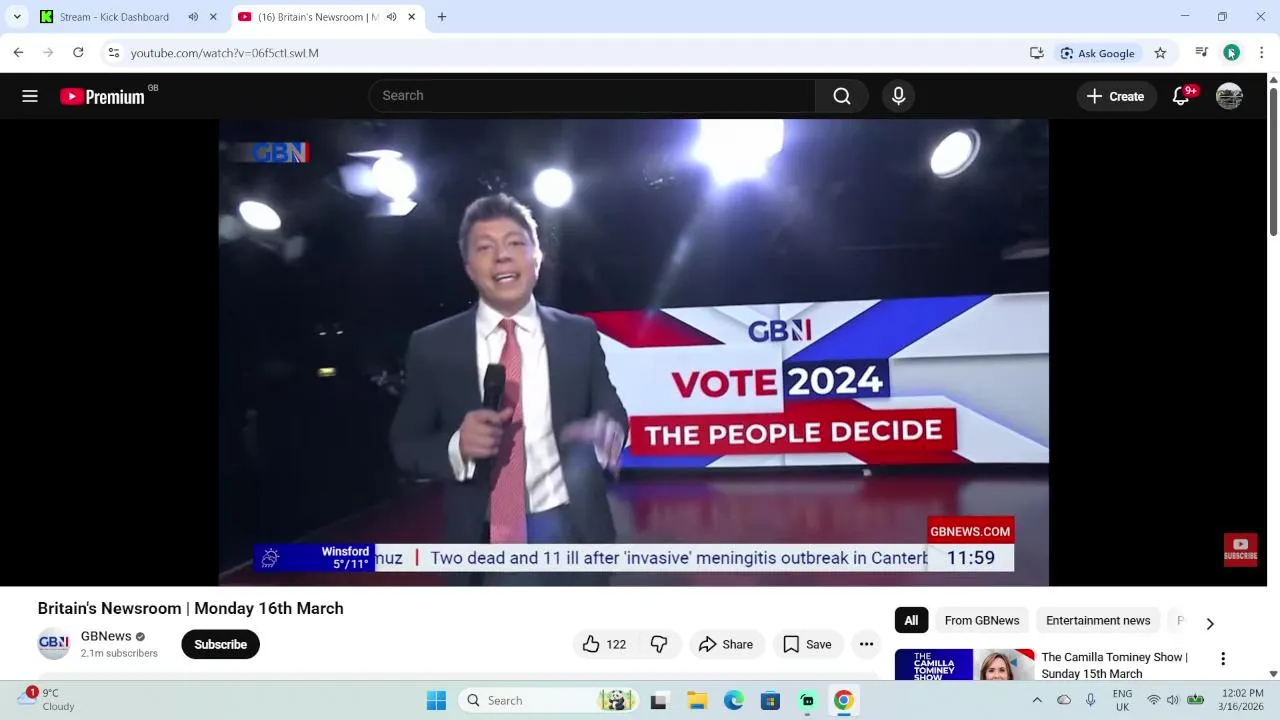This screenshot has height=720, width=1280.
Task: Dislike the video with thumbs down
Action: (659, 645)
